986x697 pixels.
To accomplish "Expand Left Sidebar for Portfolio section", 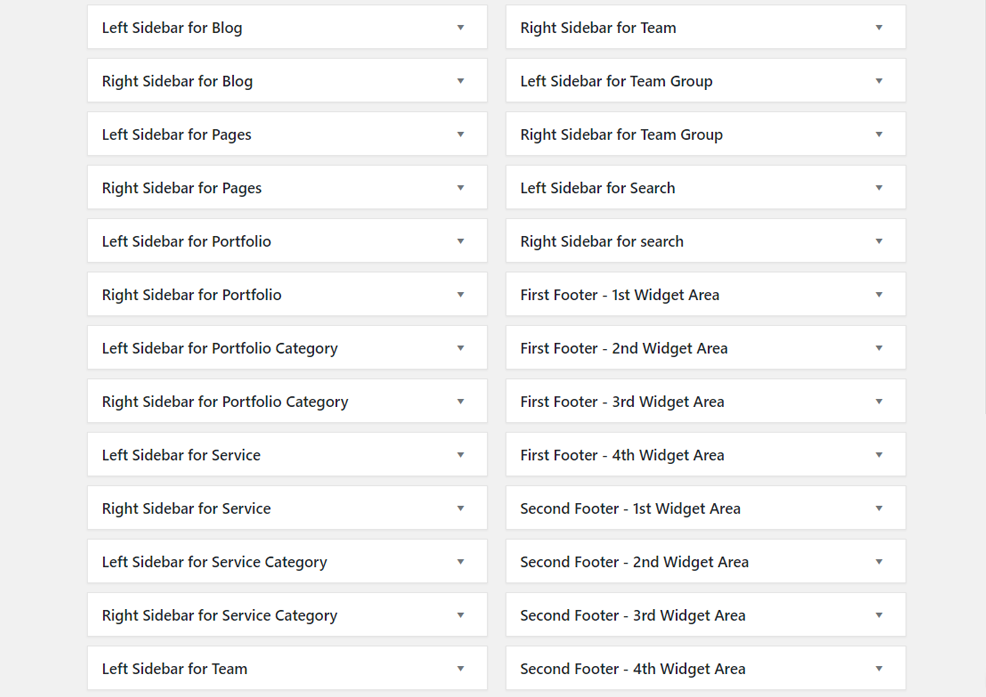I will [460, 241].
